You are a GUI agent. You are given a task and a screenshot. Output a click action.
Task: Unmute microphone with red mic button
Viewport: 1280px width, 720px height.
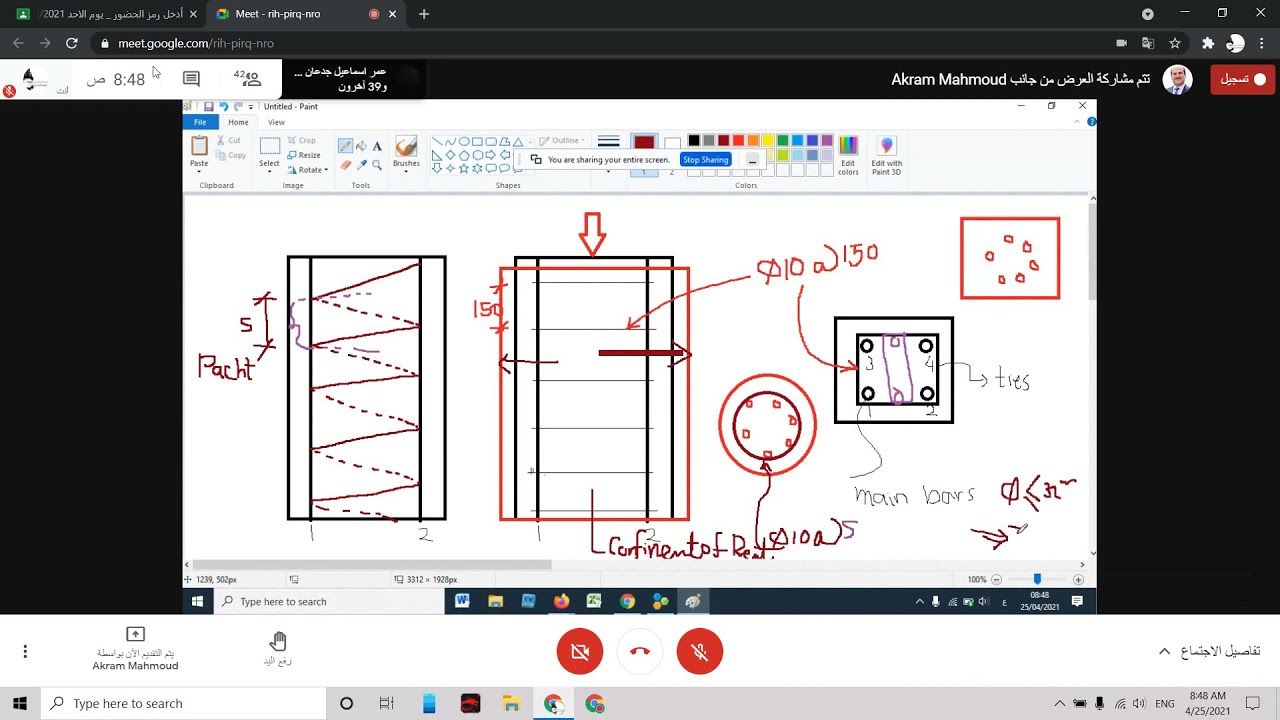(x=700, y=652)
